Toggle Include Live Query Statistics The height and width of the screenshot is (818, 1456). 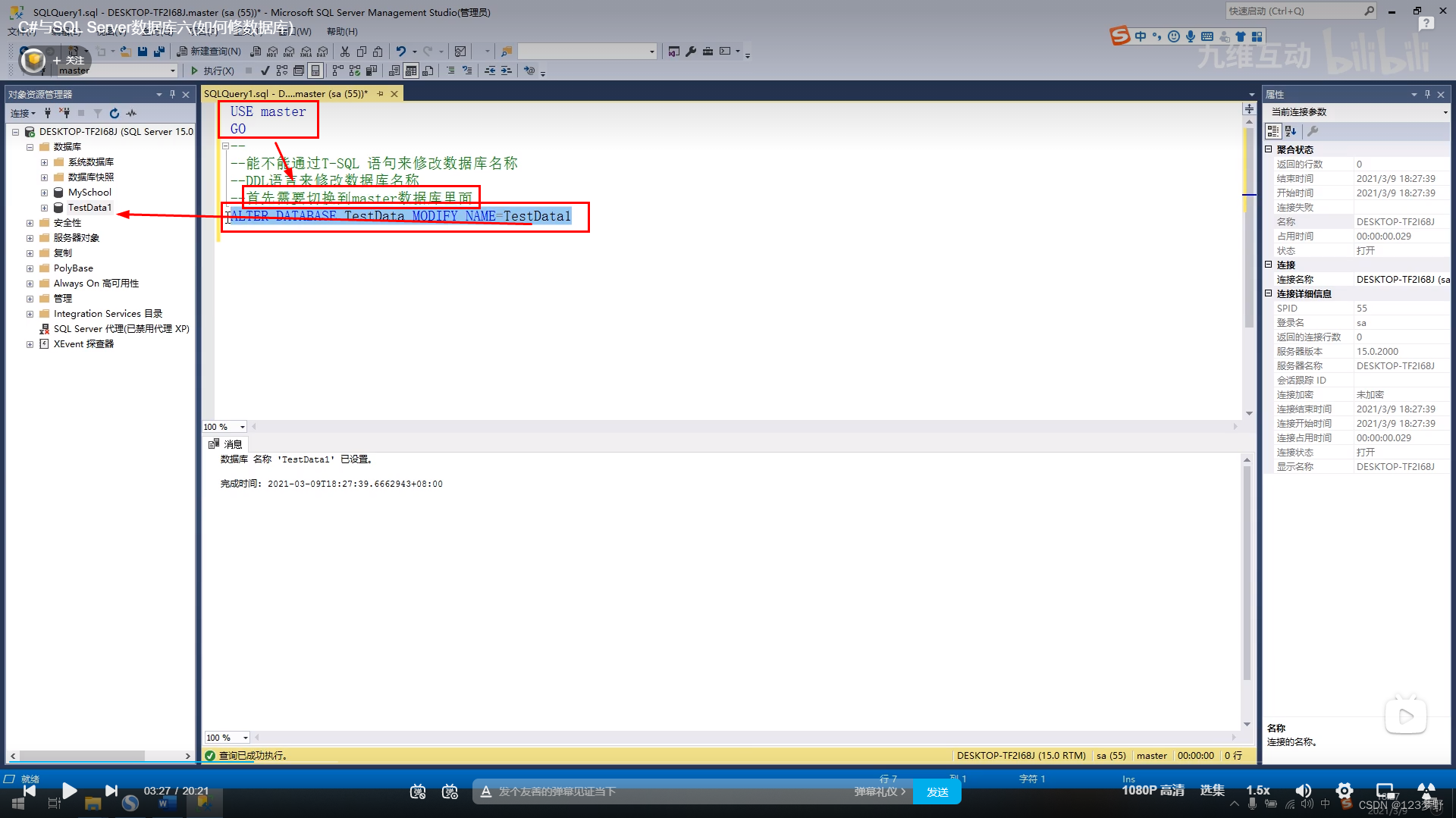(355, 71)
